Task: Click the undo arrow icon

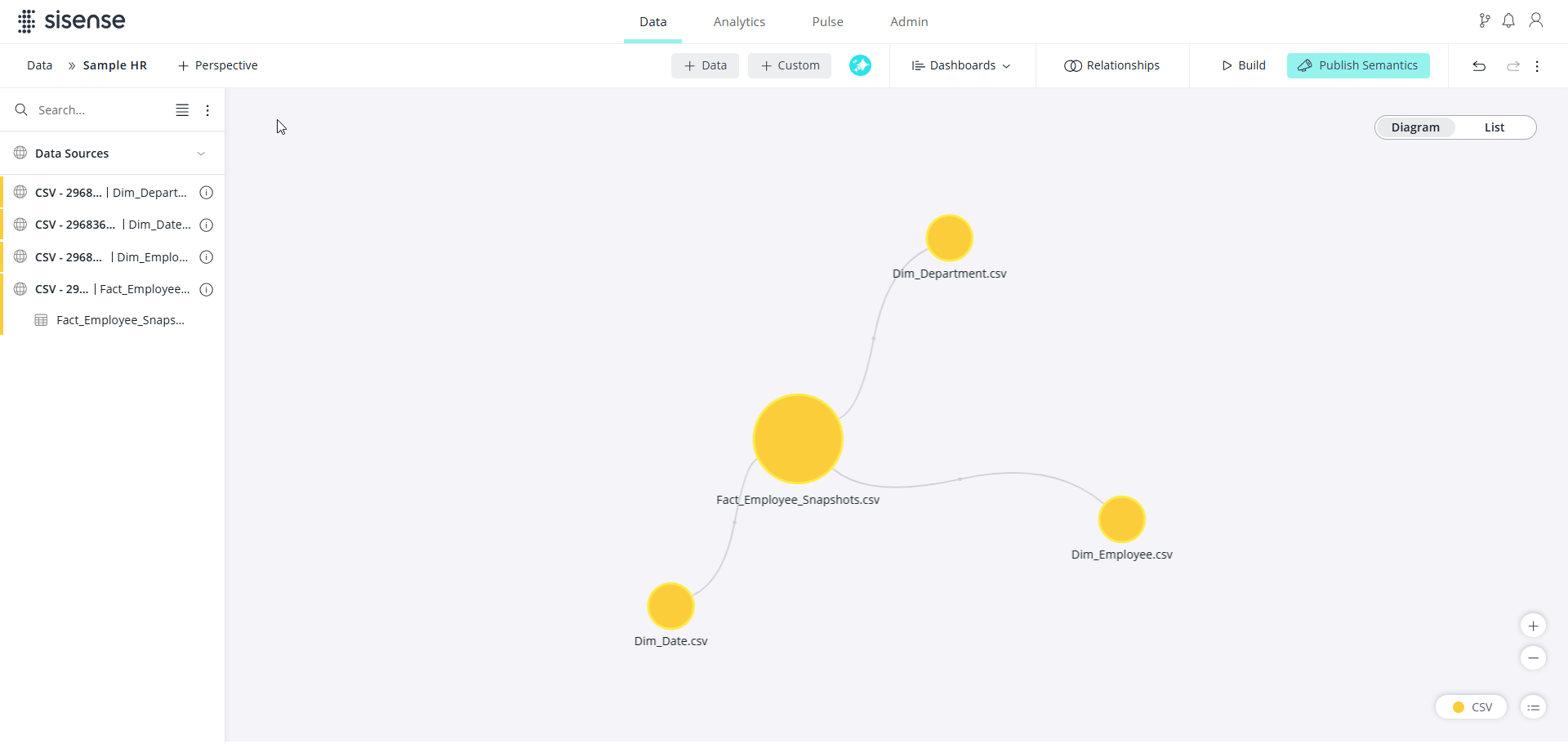Action: pyautogui.click(x=1478, y=66)
